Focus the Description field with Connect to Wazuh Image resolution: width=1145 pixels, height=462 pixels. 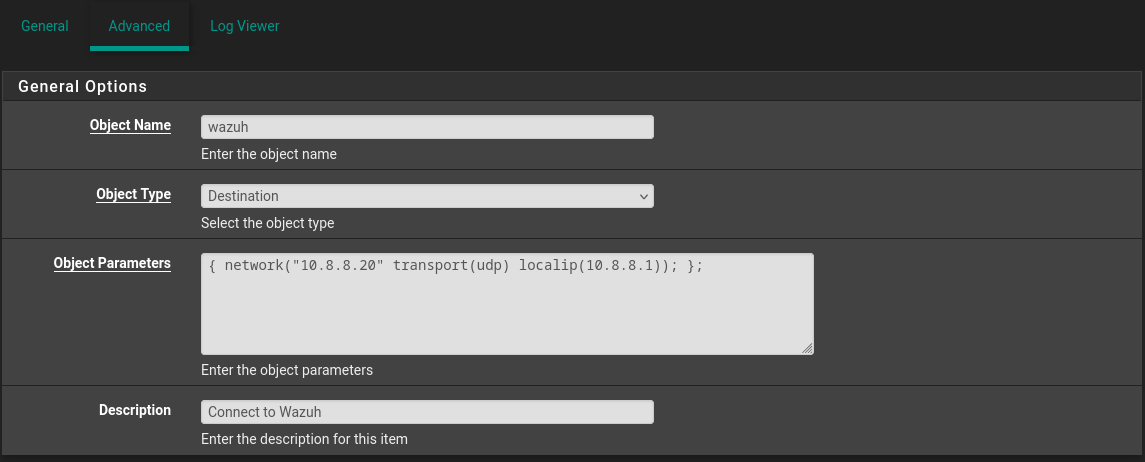click(x=427, y=412)
